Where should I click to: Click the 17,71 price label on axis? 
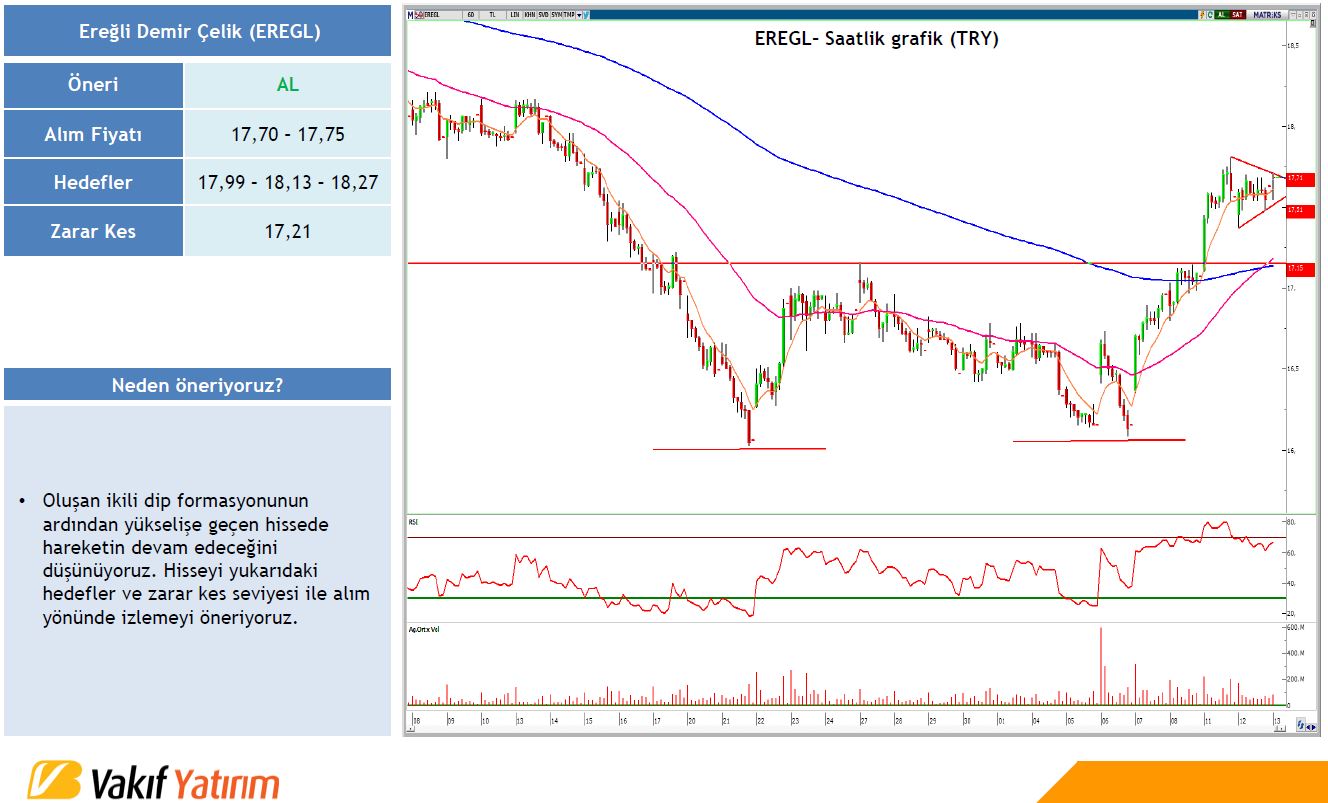pos(1299,179)
